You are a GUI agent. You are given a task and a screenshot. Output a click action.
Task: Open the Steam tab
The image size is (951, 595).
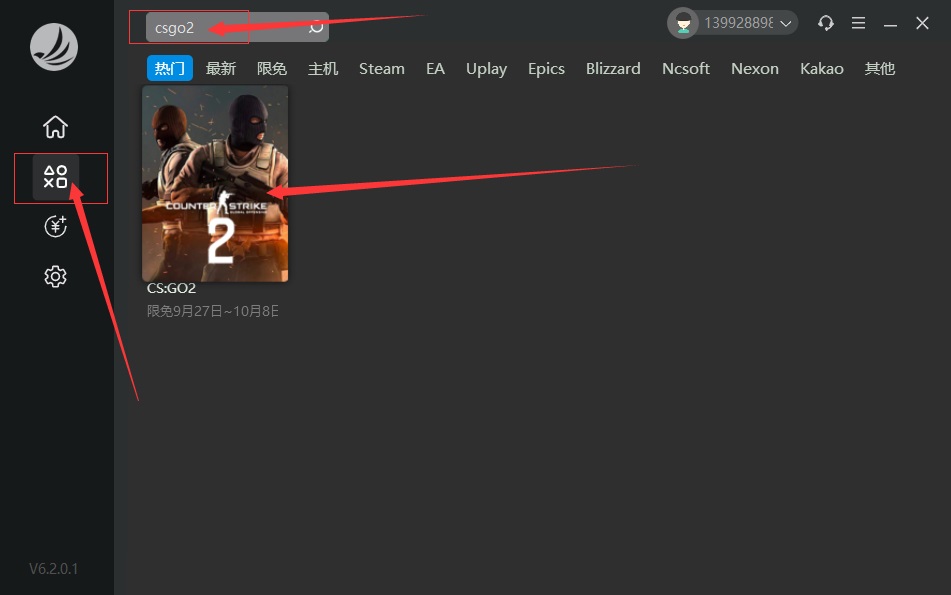[381, 69]
